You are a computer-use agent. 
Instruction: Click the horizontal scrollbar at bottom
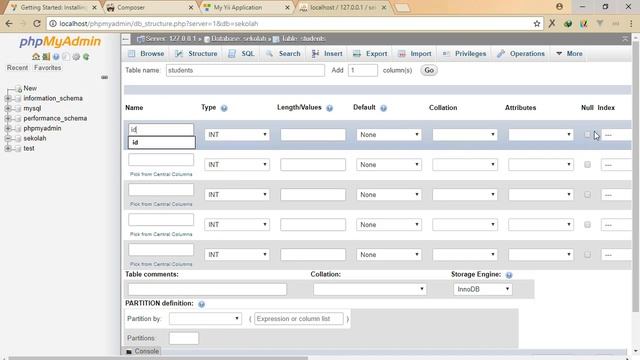click(x=158, y=358)
